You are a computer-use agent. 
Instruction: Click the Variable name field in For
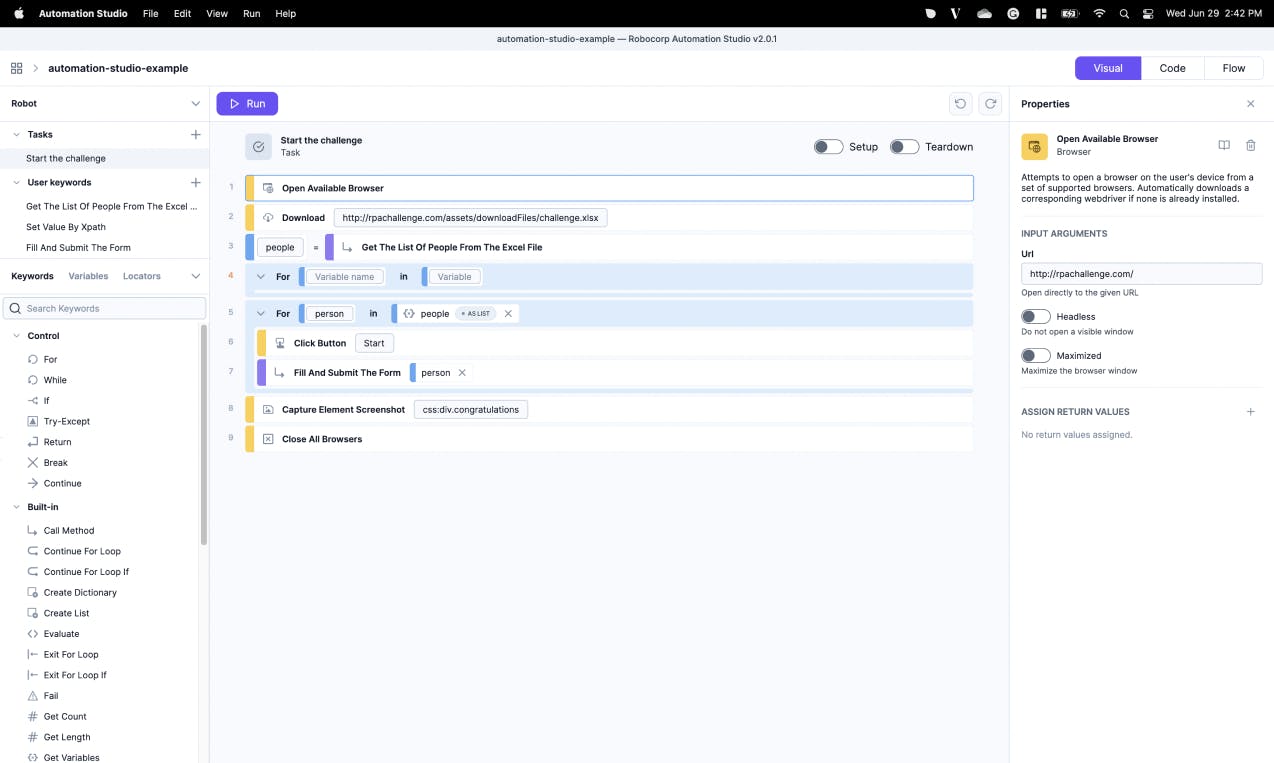[344, 277]
